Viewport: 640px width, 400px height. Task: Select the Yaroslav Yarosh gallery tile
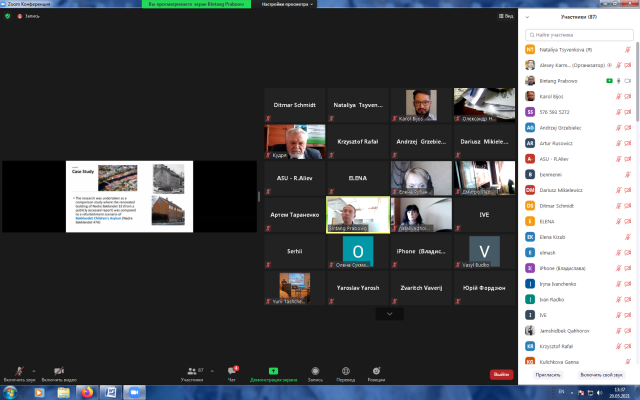pyautogui.click(x=358, y=288)
